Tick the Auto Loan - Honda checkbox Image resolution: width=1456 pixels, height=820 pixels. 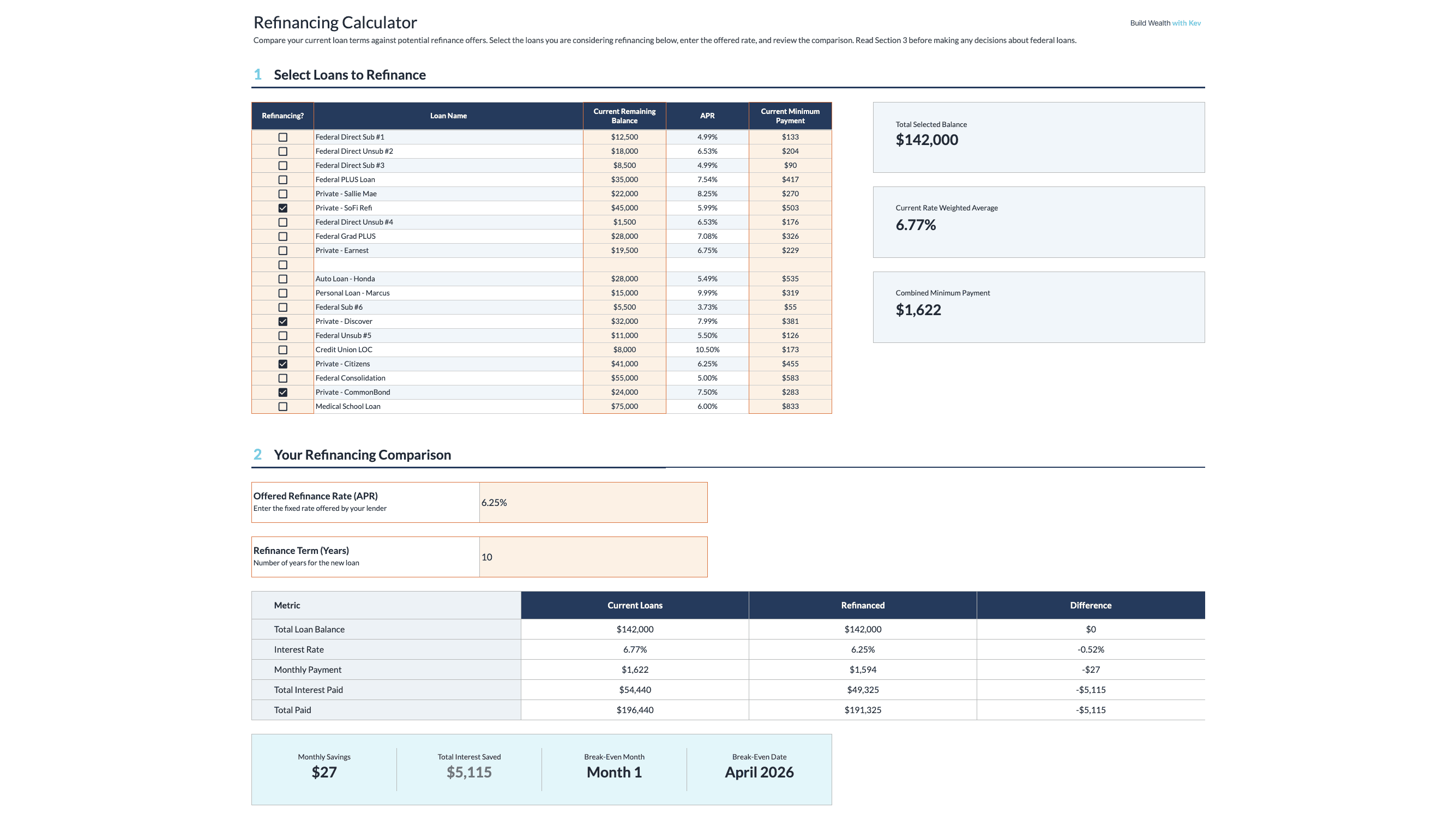282,279
